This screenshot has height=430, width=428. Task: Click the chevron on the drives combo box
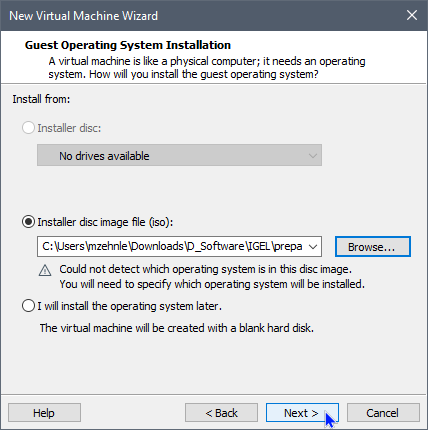coord(313,156)
